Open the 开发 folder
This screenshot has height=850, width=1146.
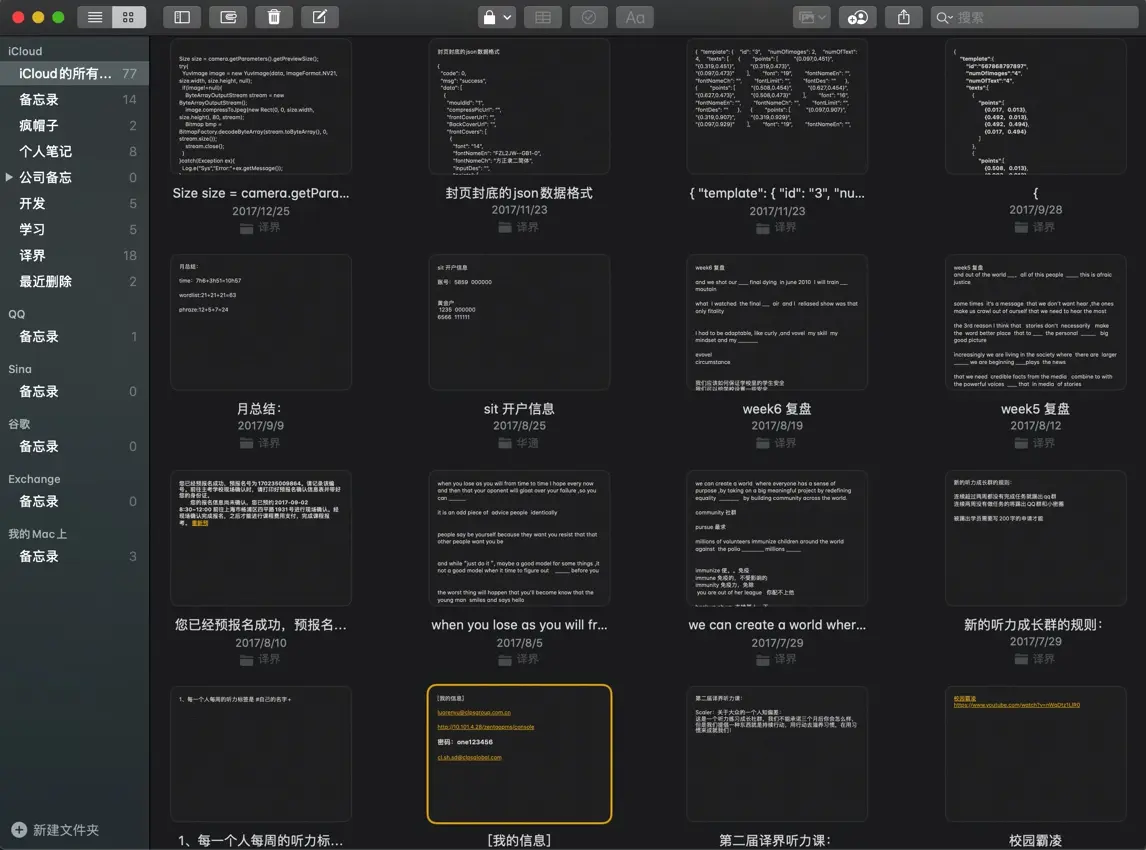75,203
